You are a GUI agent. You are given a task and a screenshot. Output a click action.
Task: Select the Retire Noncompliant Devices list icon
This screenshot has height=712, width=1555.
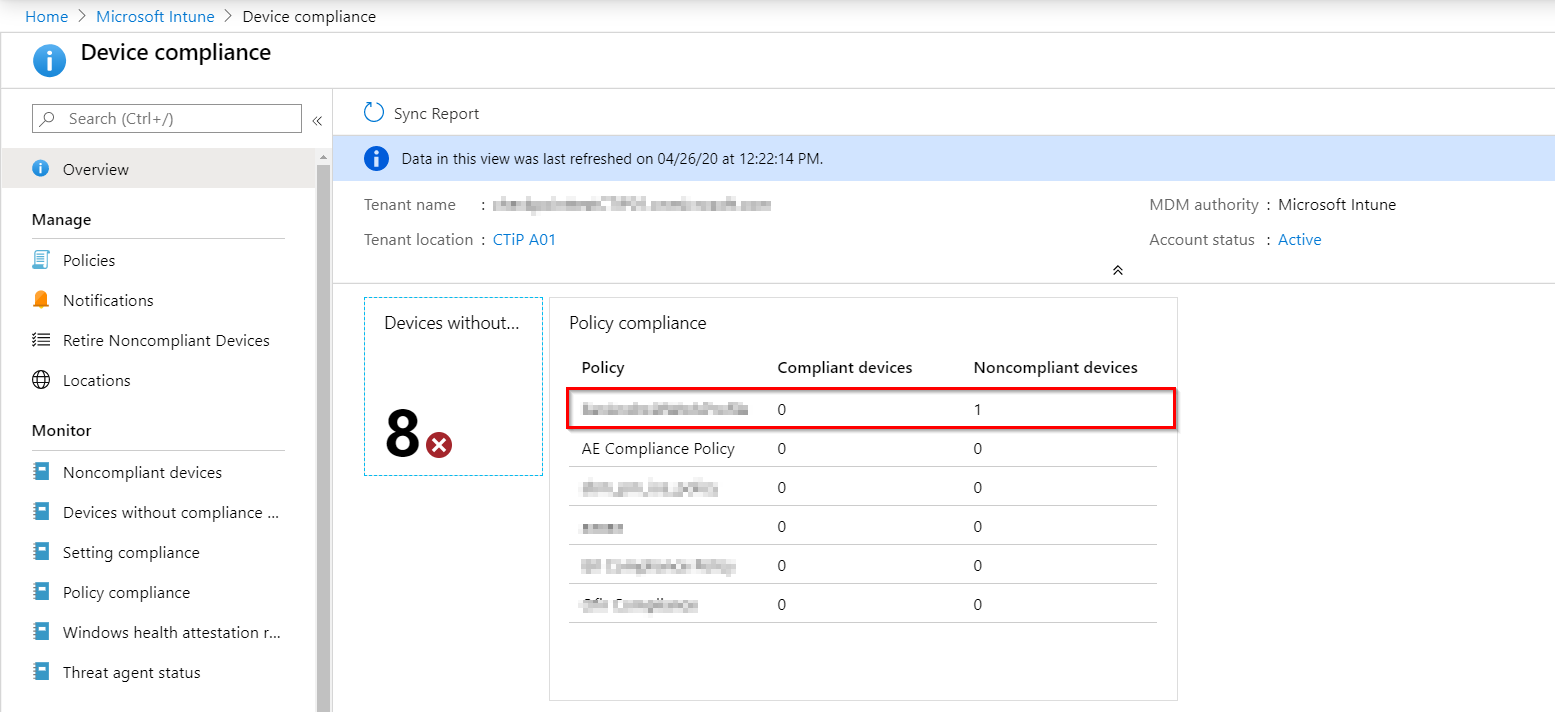point(41,340)
